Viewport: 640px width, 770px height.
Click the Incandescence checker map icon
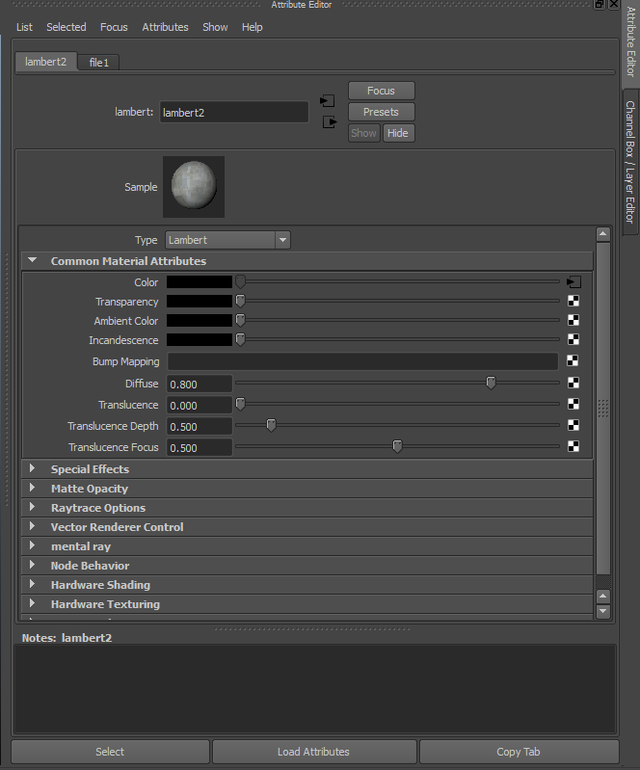click(x=573, y=339)
